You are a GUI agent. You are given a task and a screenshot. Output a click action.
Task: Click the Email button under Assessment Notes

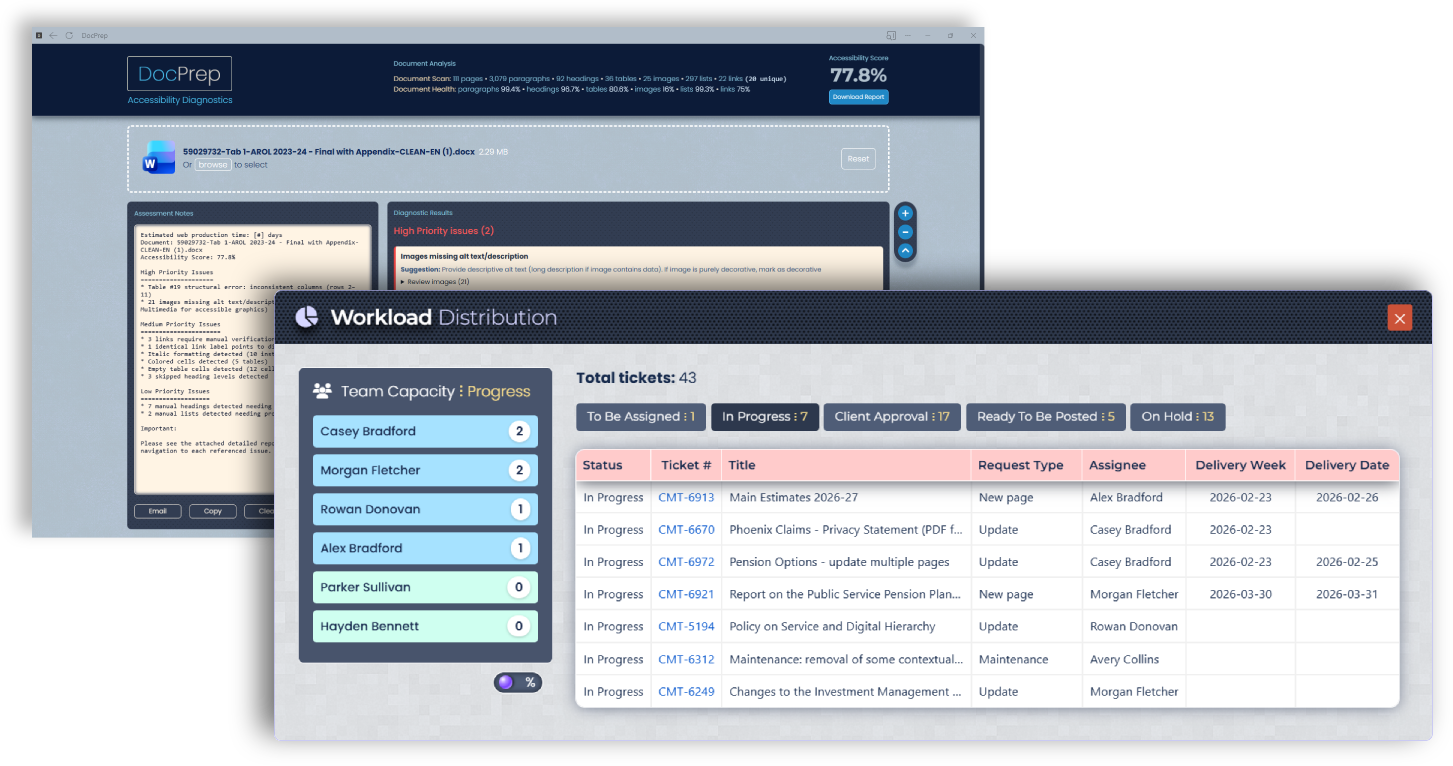[158, 511]
